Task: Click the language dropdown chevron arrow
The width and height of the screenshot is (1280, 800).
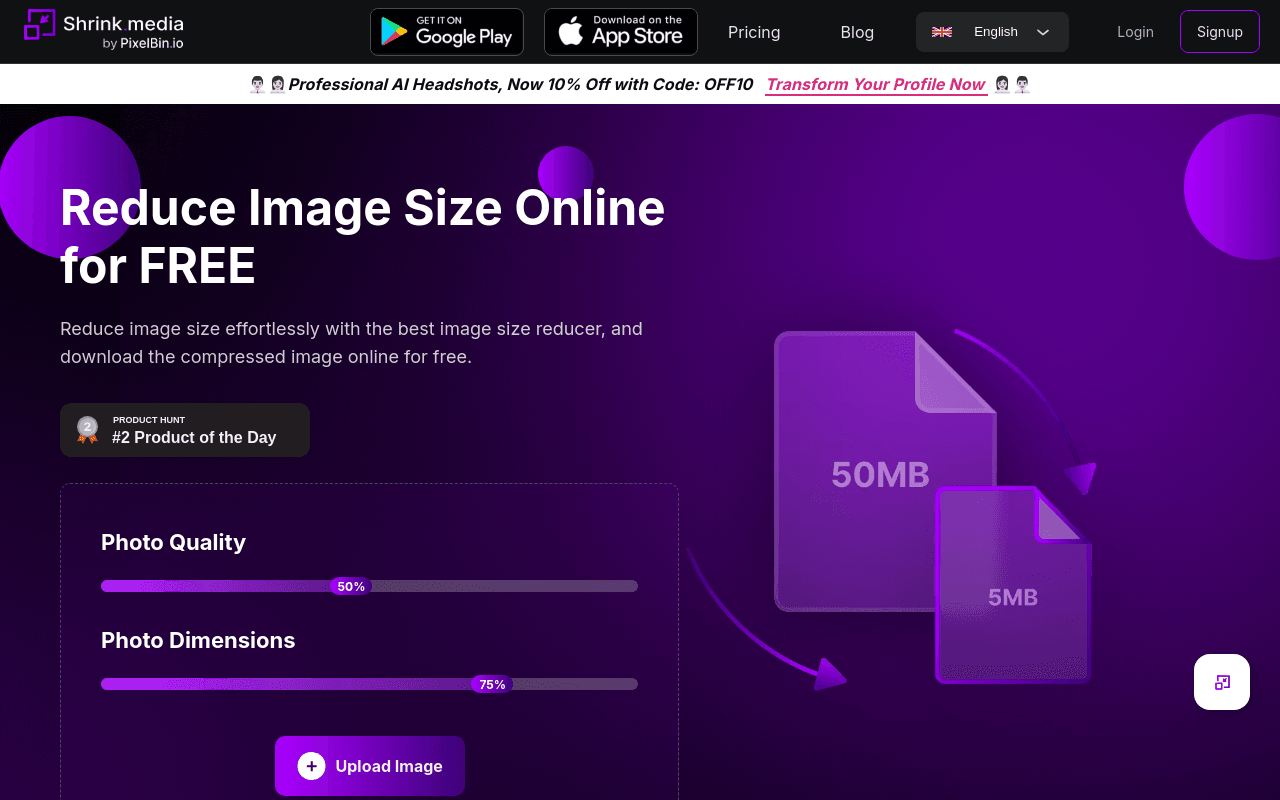Action: [x=1043, y=32]
